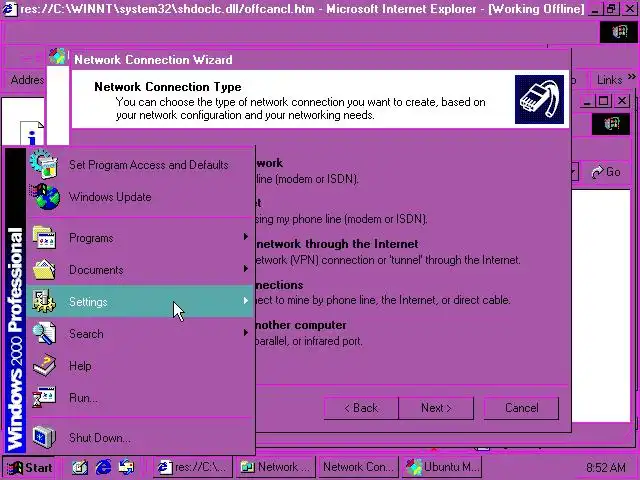The width and height of the screenshot is (640, 480).
Task: Launch Outlook Express from quick launch
Action: coord(127,467)
